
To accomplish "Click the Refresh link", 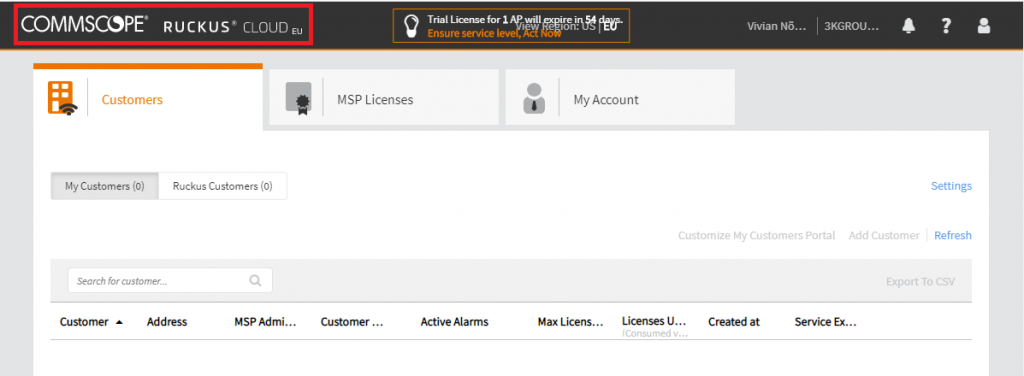I will [953, 235].
